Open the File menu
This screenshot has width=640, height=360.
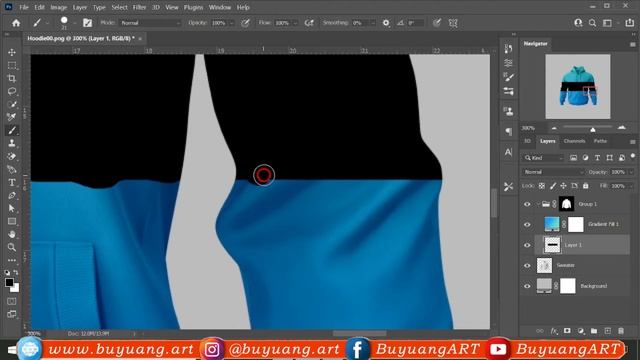(24, 7)
